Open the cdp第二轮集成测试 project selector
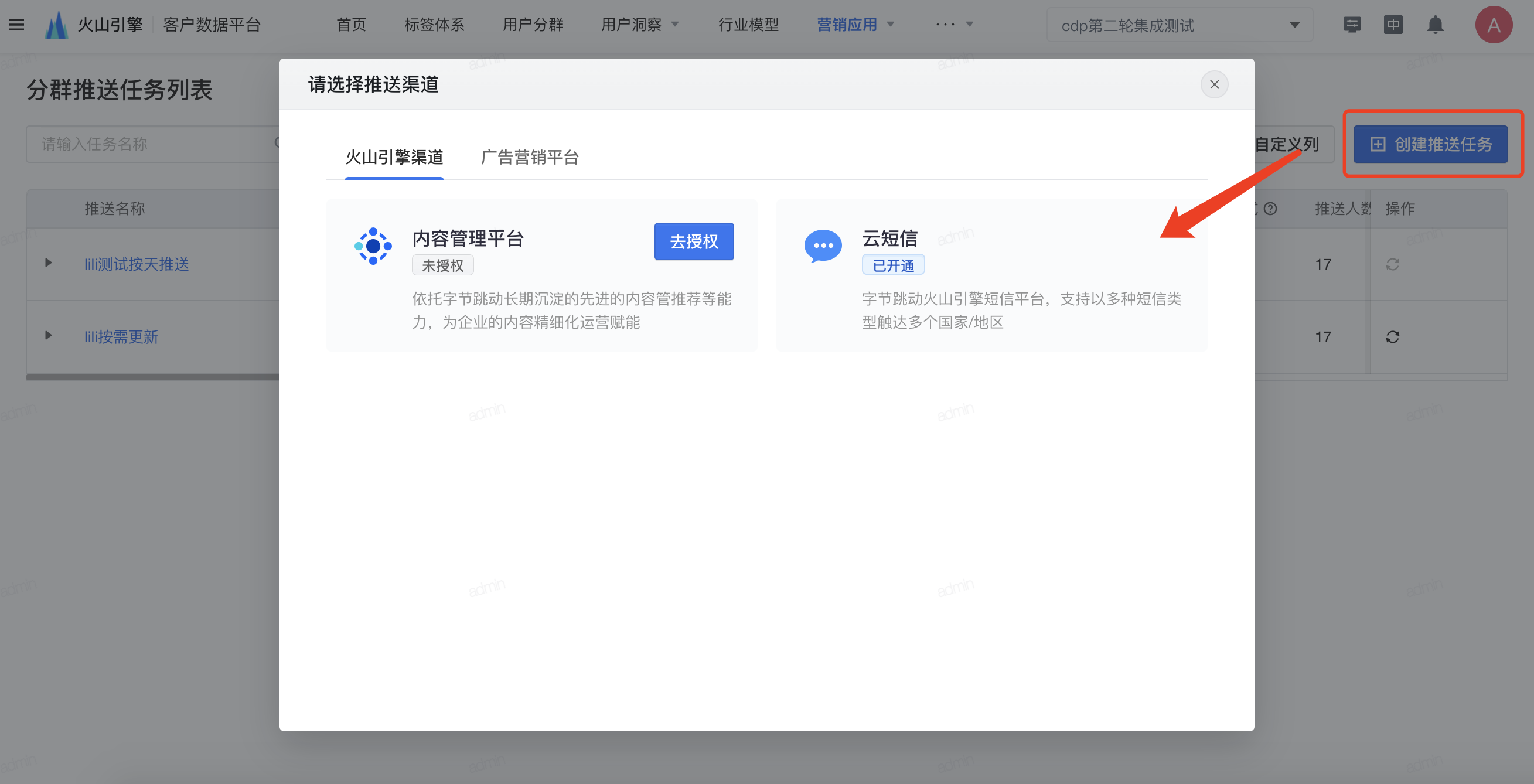1534x784 pixels. [x=1179, y=25]
